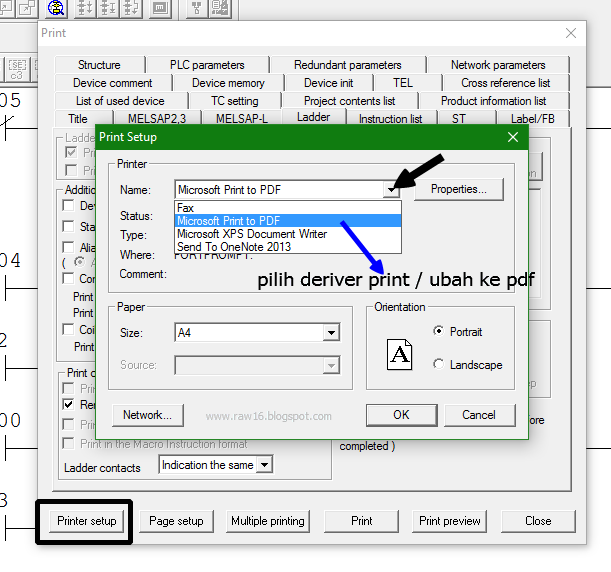Click the step icon with straight down arrow

pyautogui.click(x=85, y=7)
